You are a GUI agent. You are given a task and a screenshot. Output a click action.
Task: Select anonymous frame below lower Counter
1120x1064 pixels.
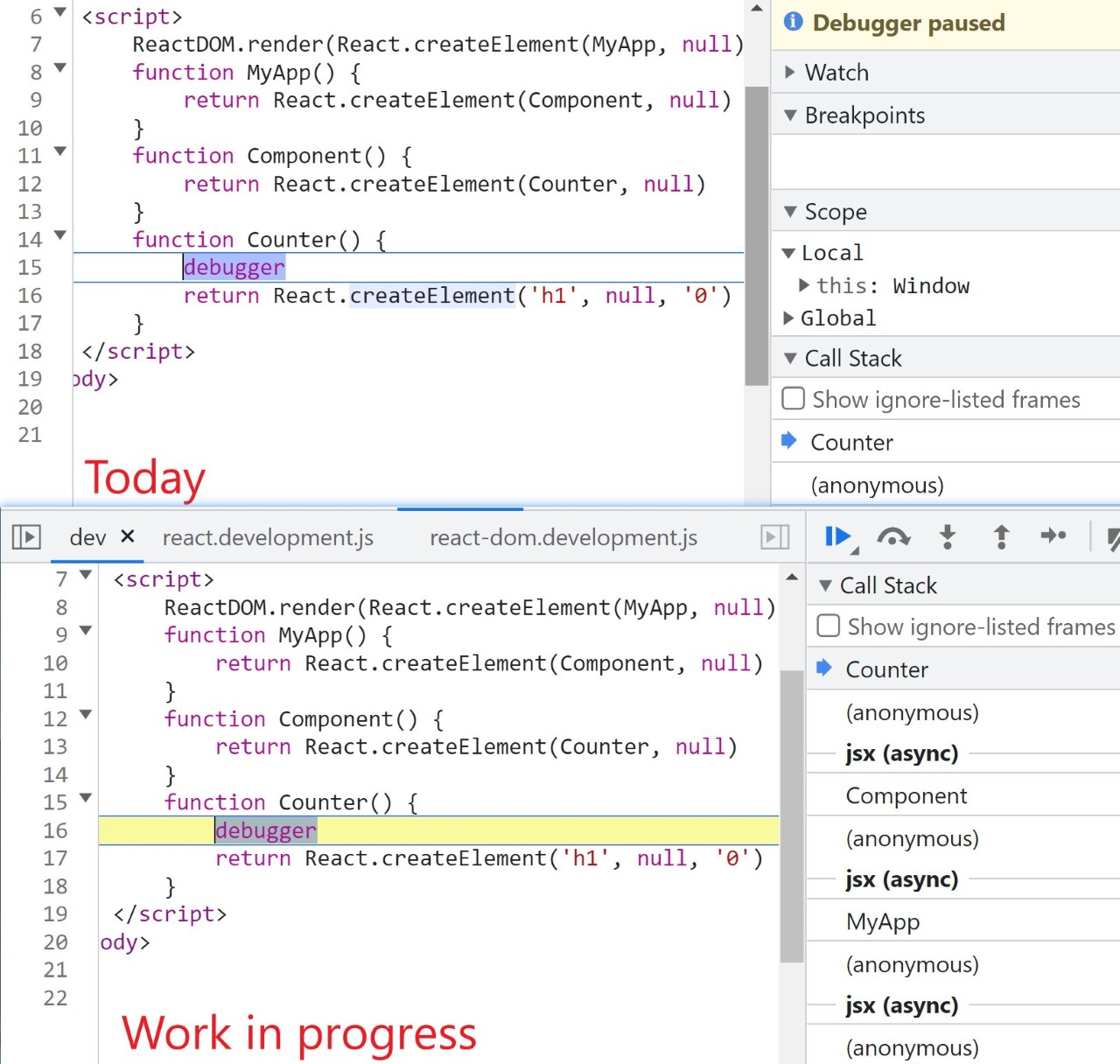[x=962, y=712]
